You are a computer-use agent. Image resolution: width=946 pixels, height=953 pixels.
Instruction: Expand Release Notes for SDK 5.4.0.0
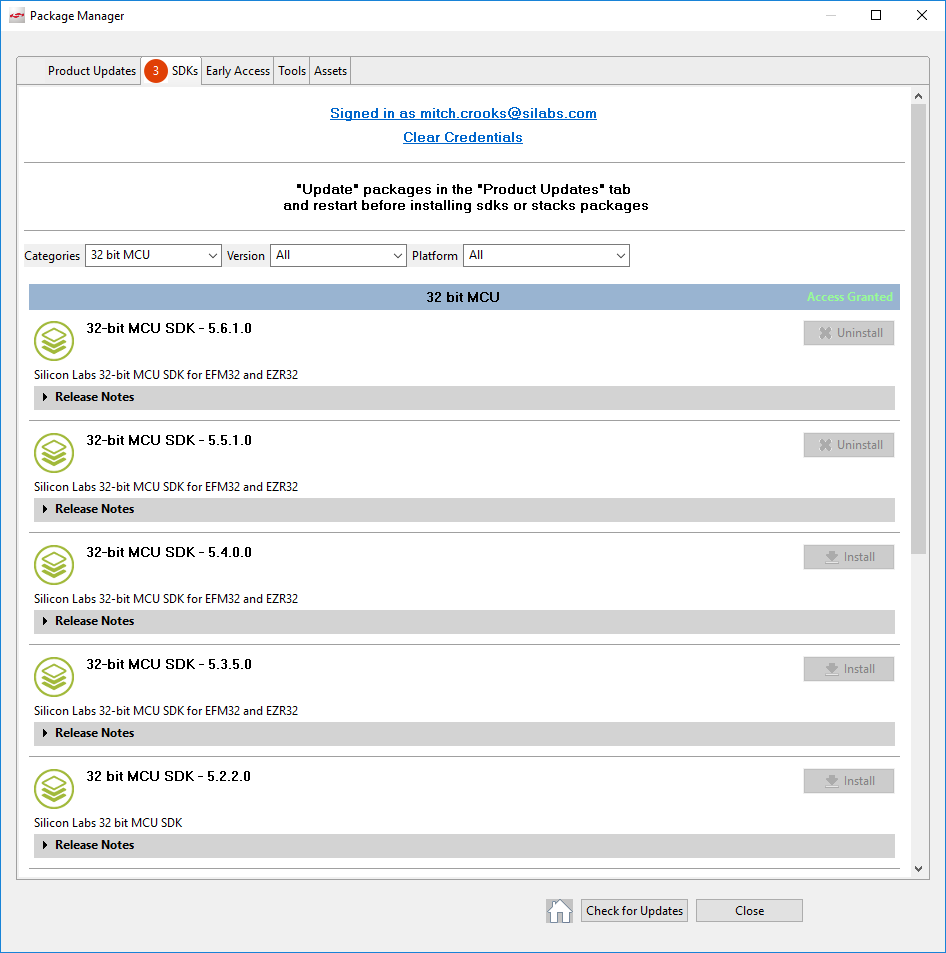[464, 621]
